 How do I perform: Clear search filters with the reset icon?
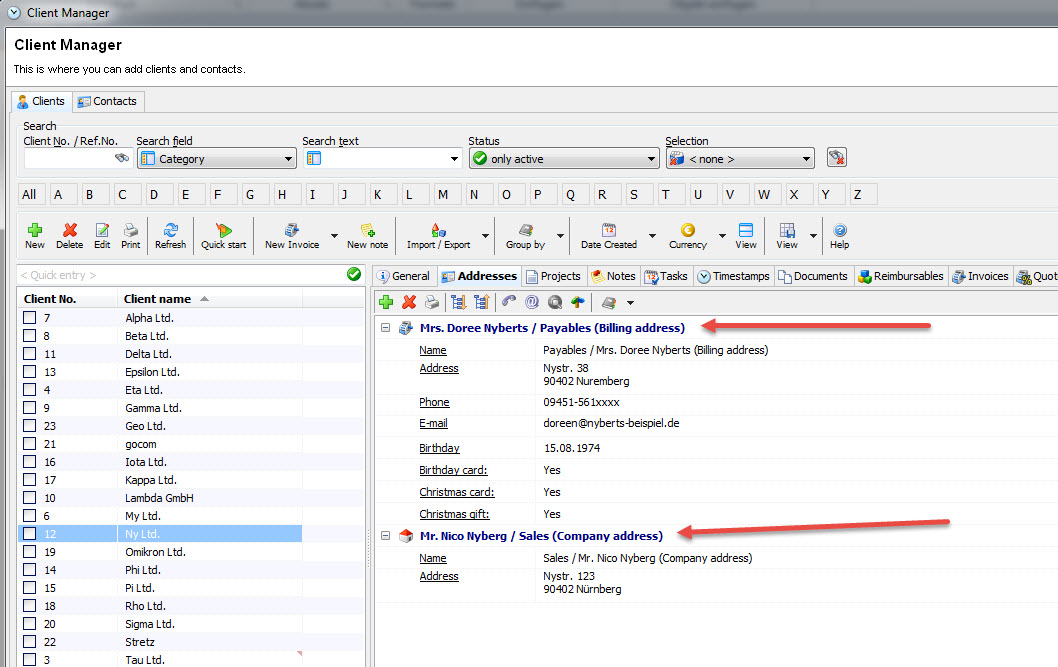tap(837, 158)
